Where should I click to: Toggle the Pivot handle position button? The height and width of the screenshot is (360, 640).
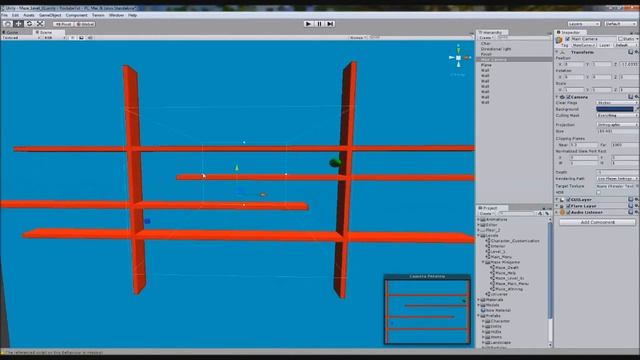coord(63,24)
